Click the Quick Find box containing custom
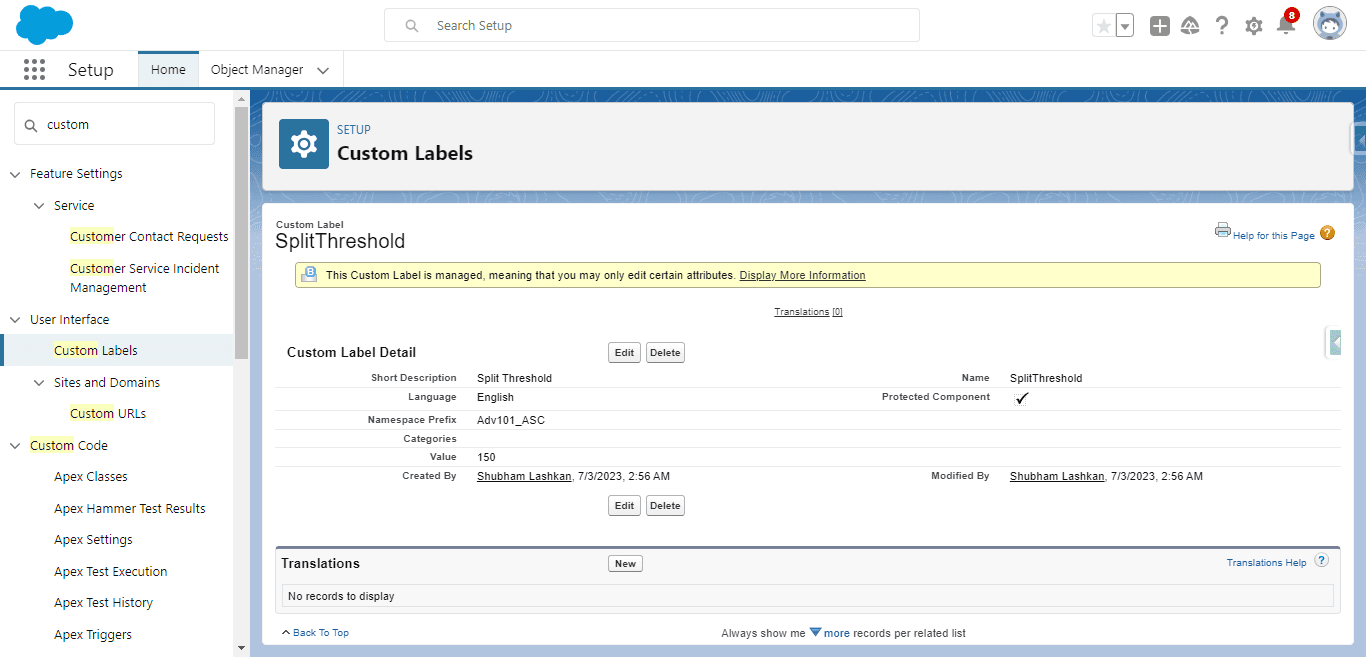 [114, 124]
